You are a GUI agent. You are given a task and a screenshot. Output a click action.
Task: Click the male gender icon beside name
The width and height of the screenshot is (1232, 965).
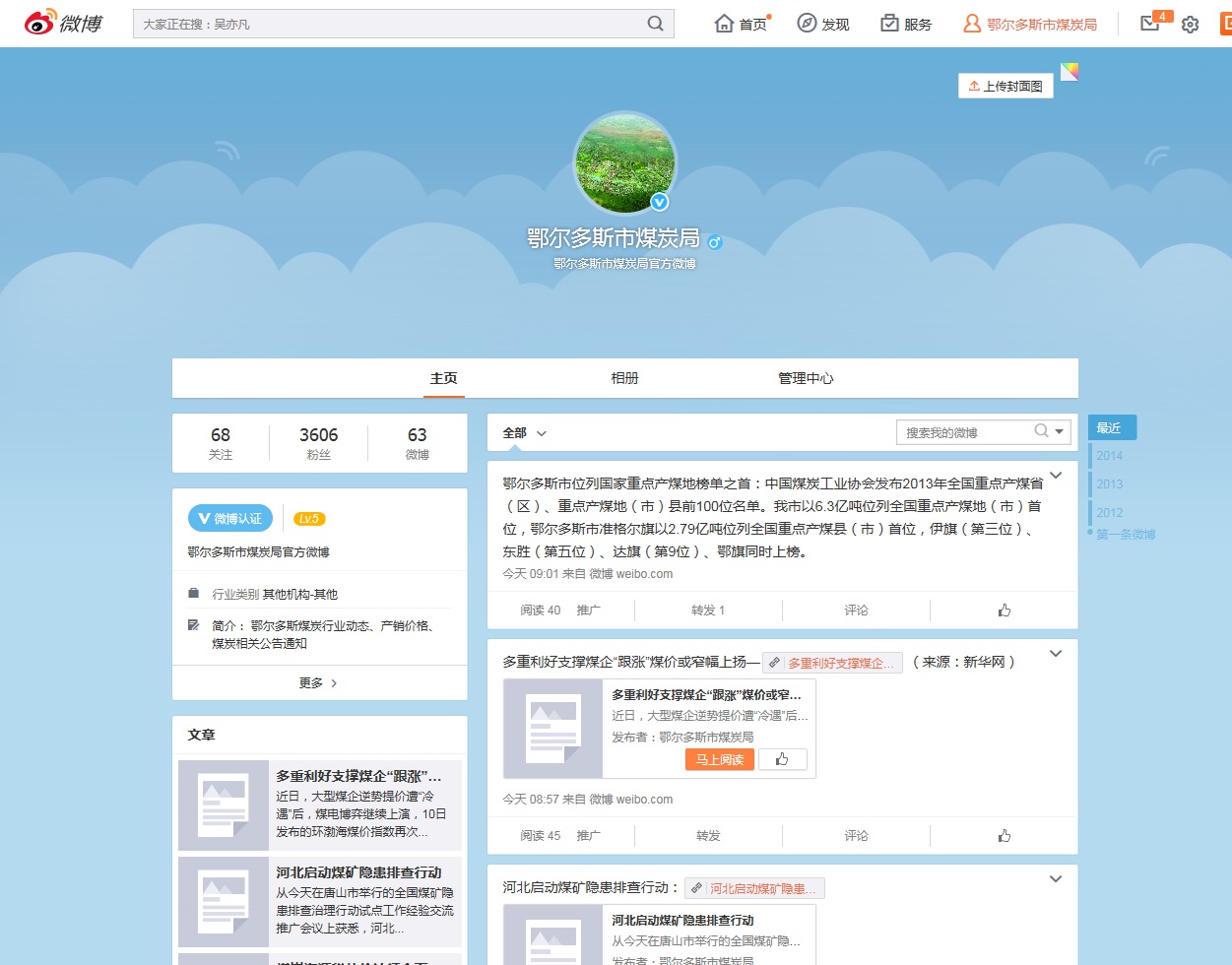click(x=715, y=241)
